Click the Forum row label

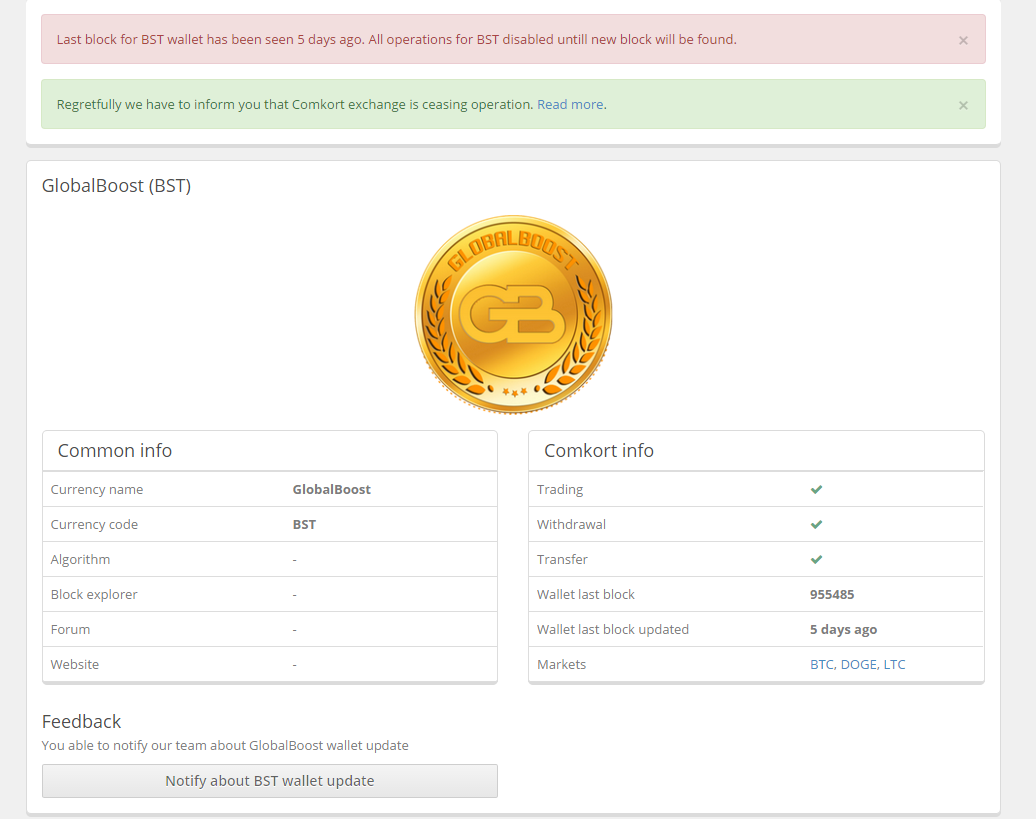70,629
